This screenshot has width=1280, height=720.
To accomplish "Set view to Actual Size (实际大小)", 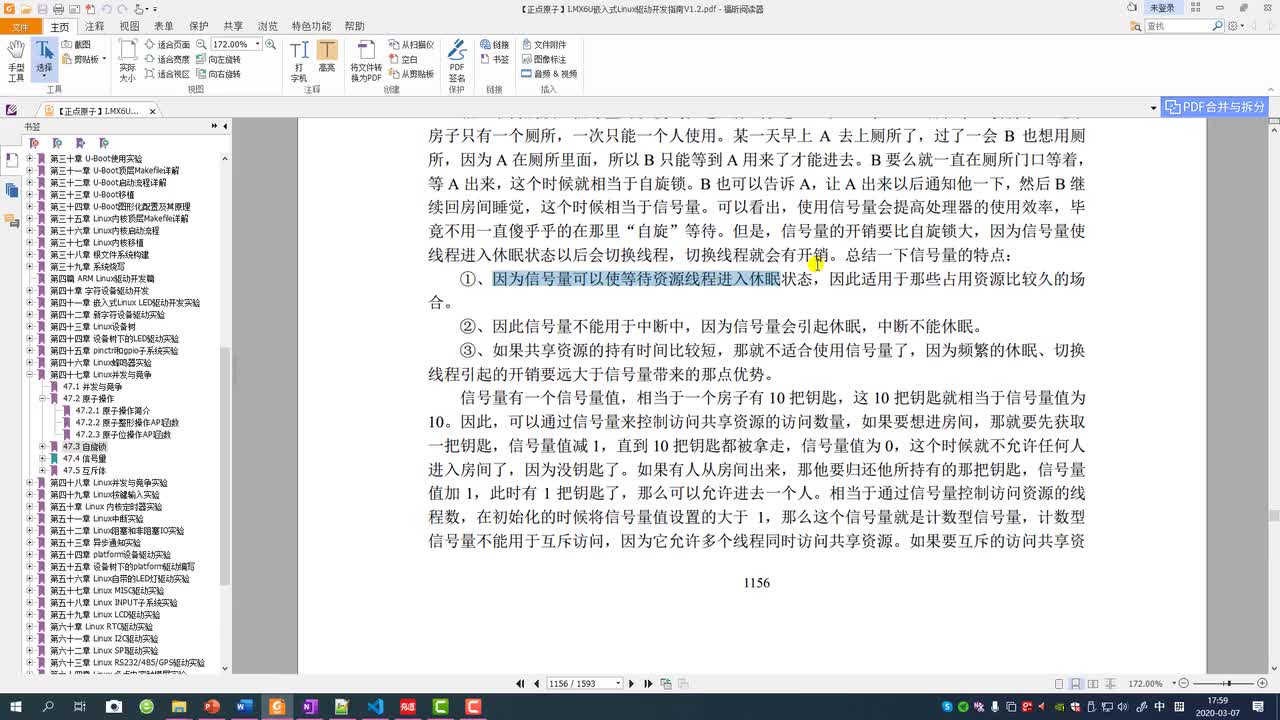I will (127, 61).
